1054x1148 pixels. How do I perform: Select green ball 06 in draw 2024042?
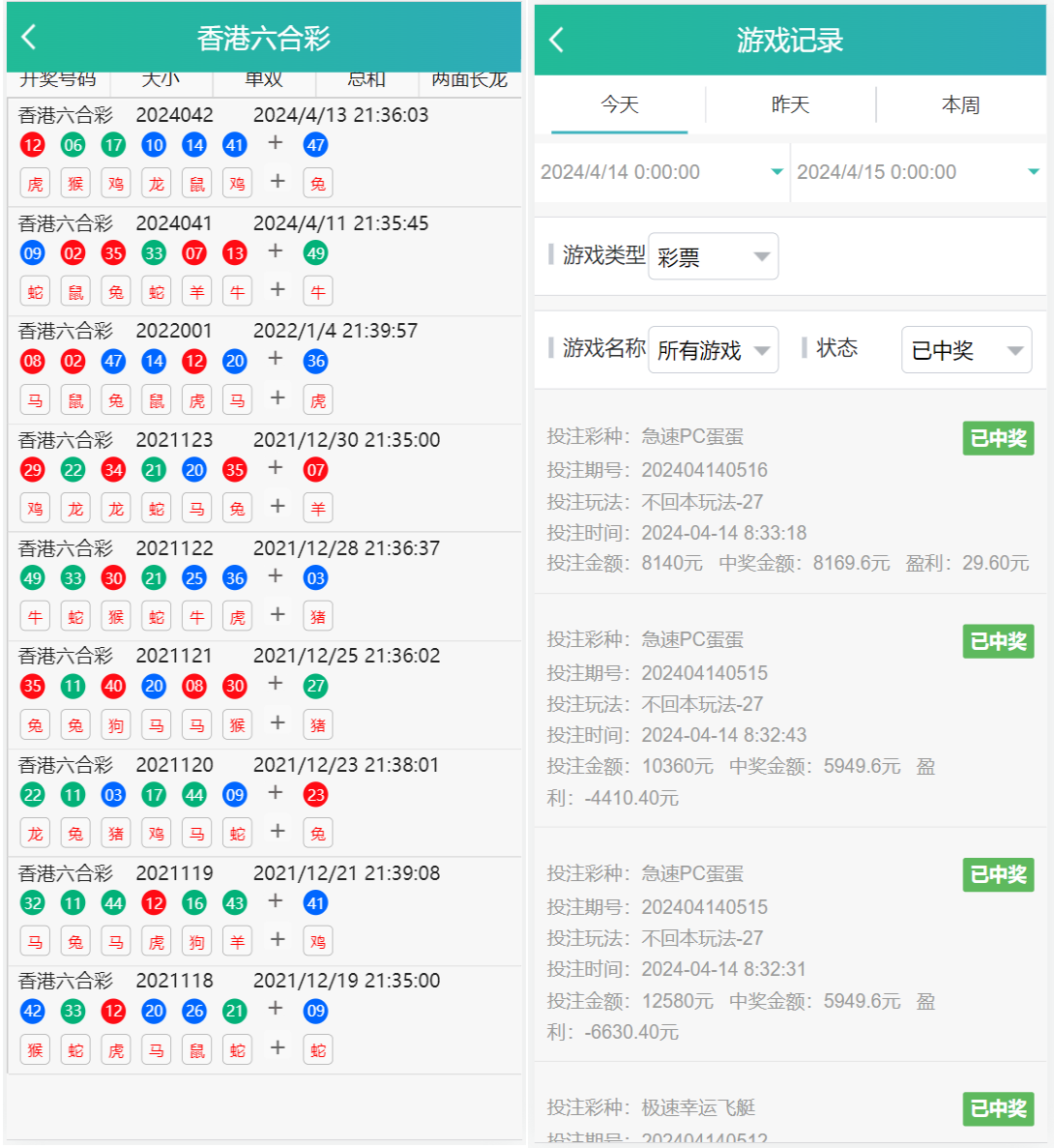[x=73, y=145]
